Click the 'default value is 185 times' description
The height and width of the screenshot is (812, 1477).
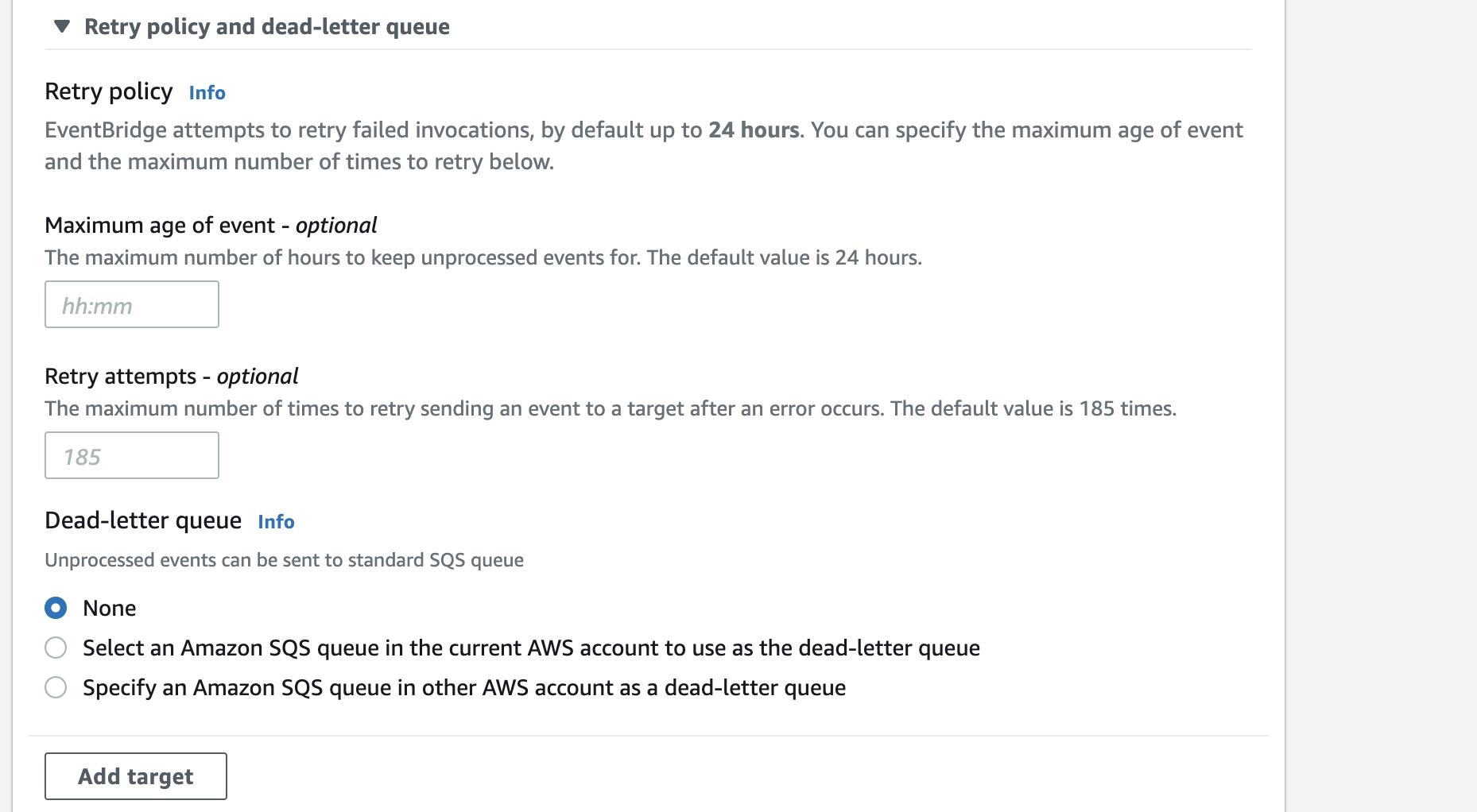tap(1033, 409)
